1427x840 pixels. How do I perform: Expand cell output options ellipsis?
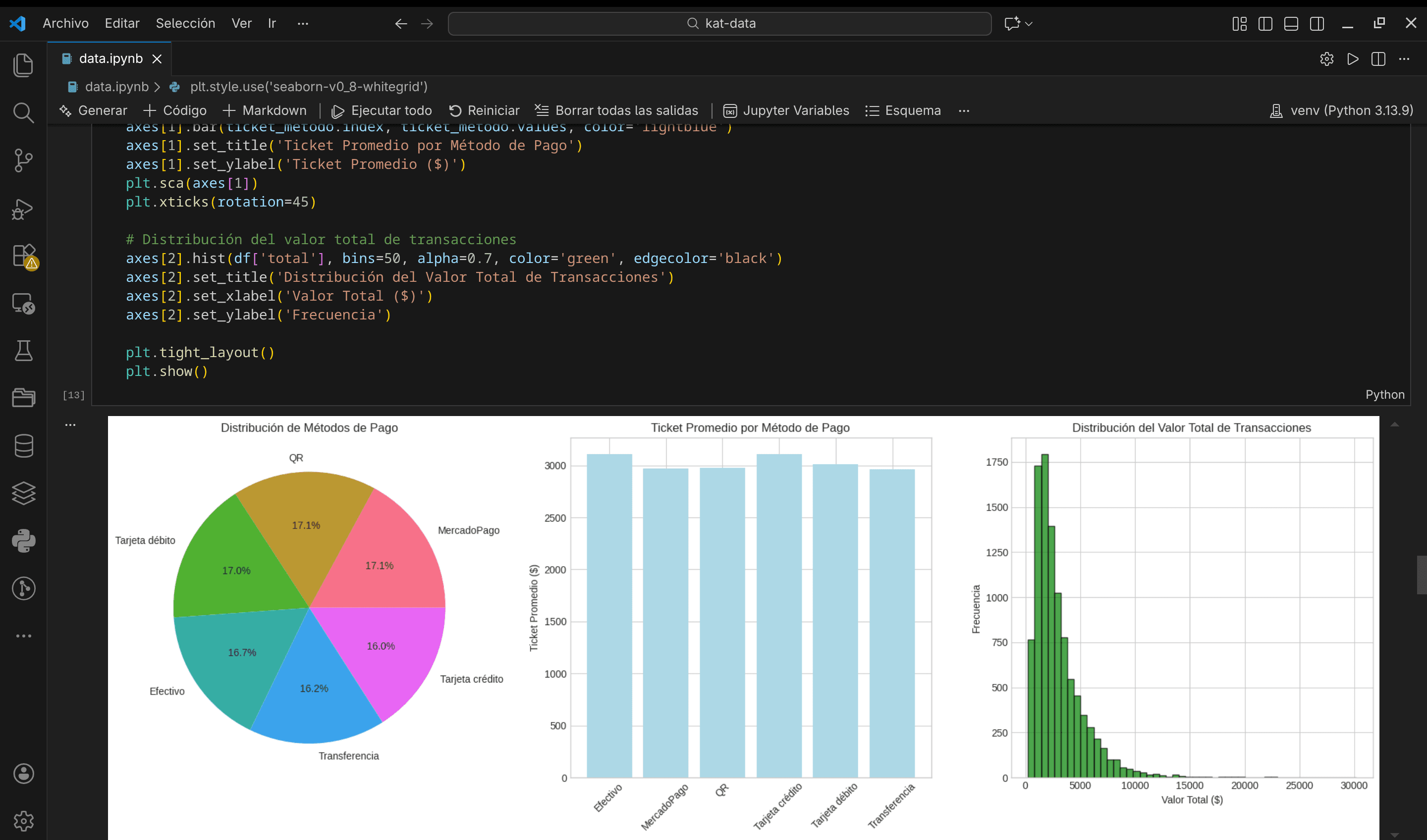(70, 424)
